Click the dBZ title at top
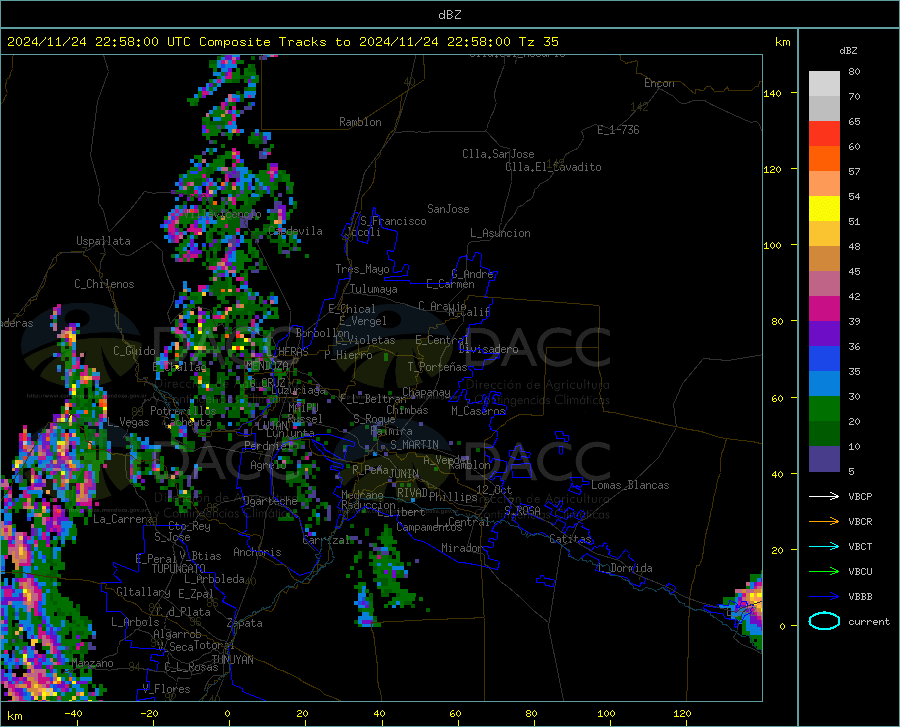This screenshot has width=900, height=727. tap(449, 15)
